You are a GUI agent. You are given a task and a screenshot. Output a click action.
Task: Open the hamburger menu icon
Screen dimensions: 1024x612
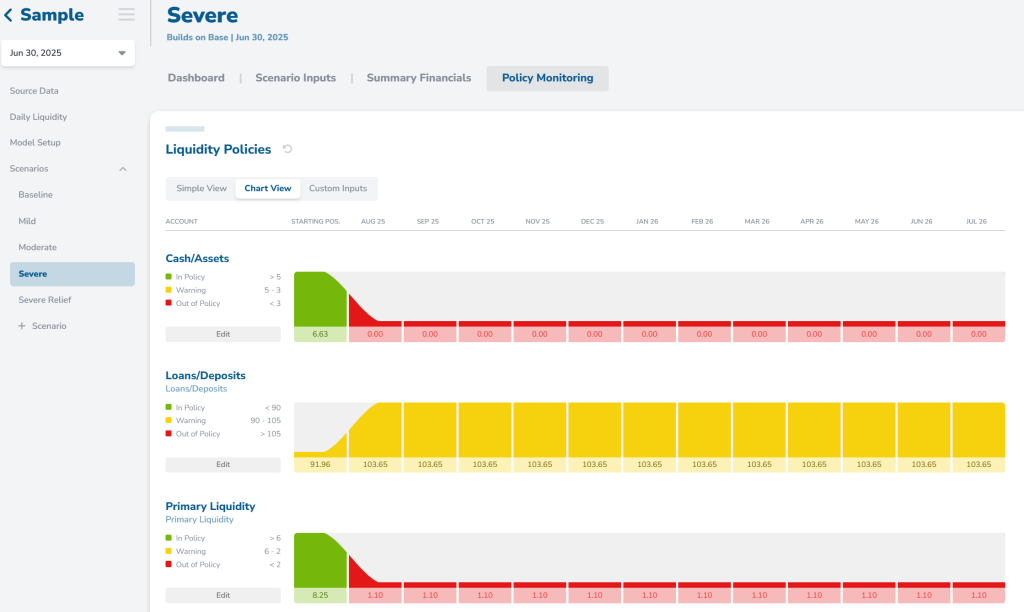[x=127, y=14]
